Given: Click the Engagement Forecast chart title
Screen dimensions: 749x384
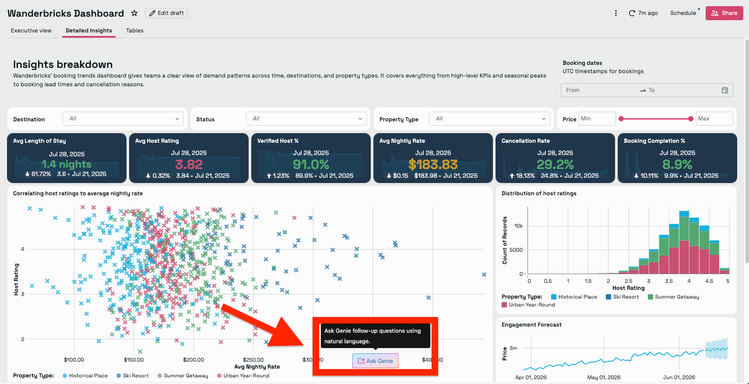Looking at the screenshot, I should pos(531,325).
